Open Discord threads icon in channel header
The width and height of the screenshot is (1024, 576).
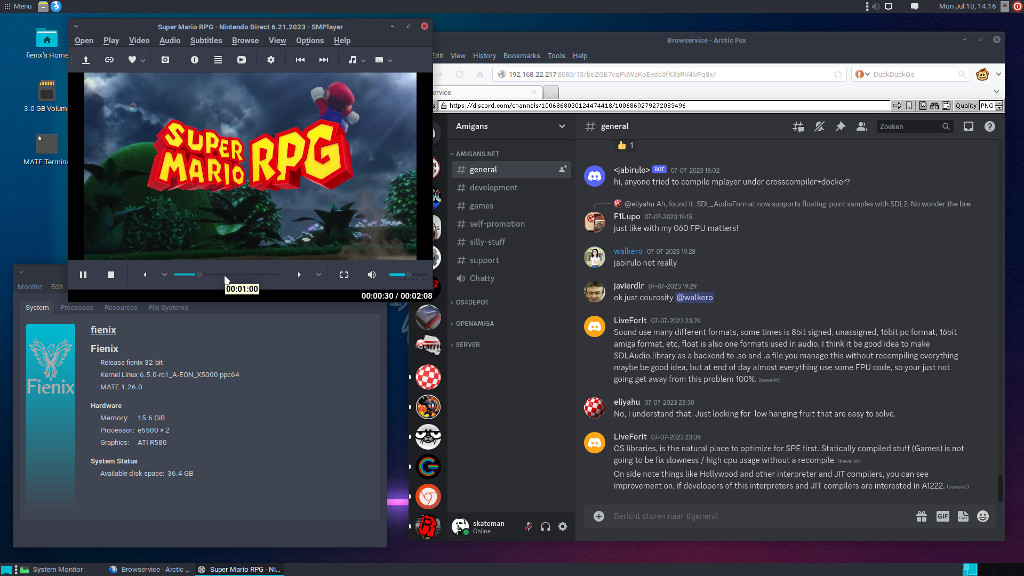pyautogui.click(x=798, y=127)
